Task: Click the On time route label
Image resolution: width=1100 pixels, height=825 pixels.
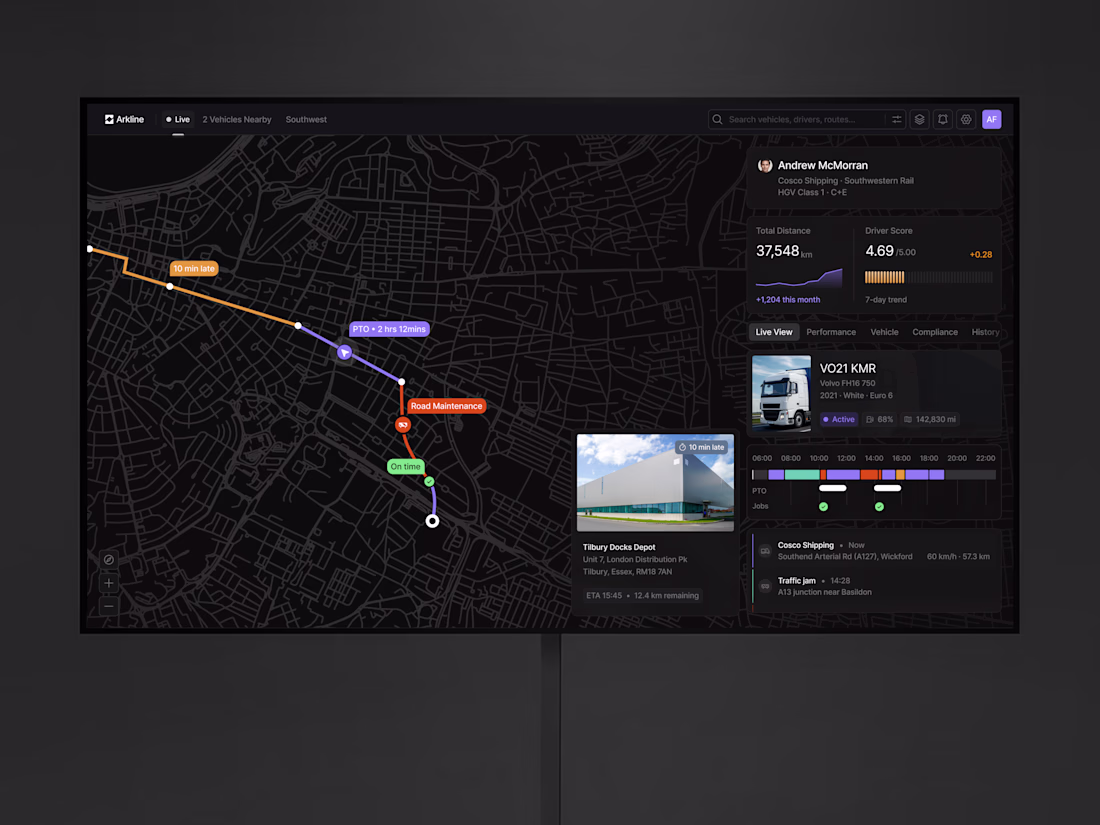Action: point(405,467)
